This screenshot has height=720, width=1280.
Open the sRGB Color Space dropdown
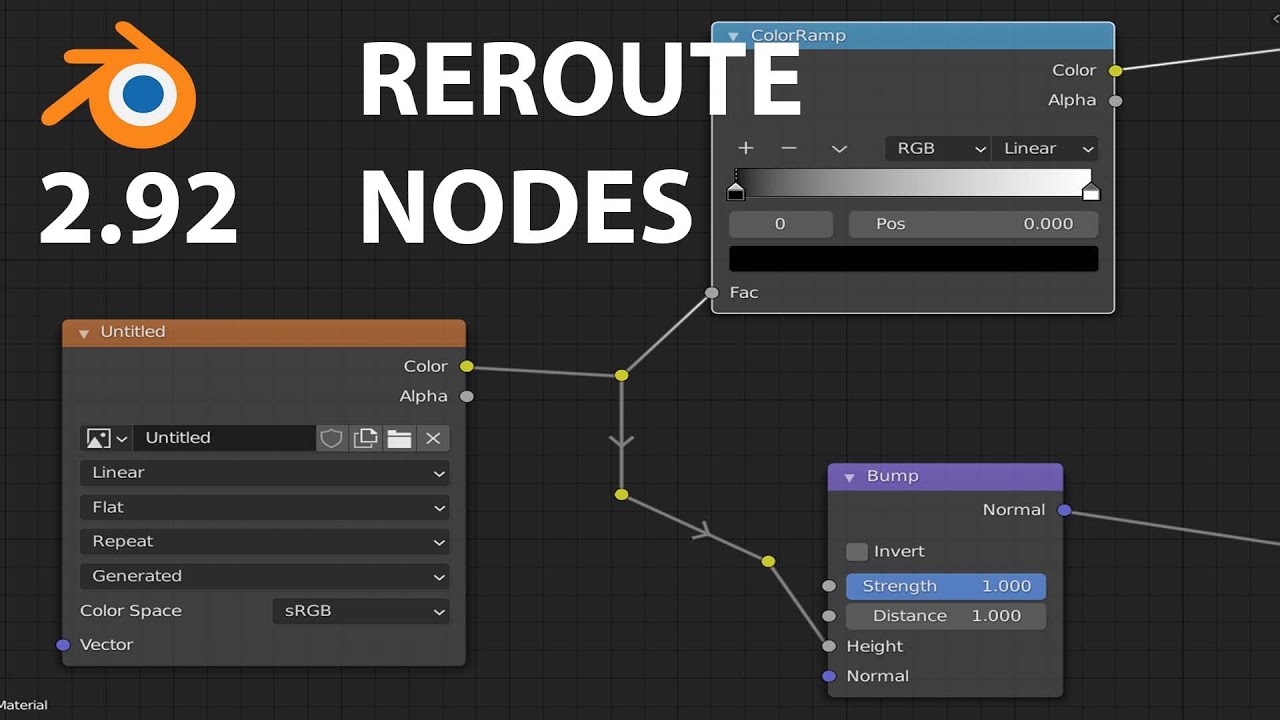point(360,610)
